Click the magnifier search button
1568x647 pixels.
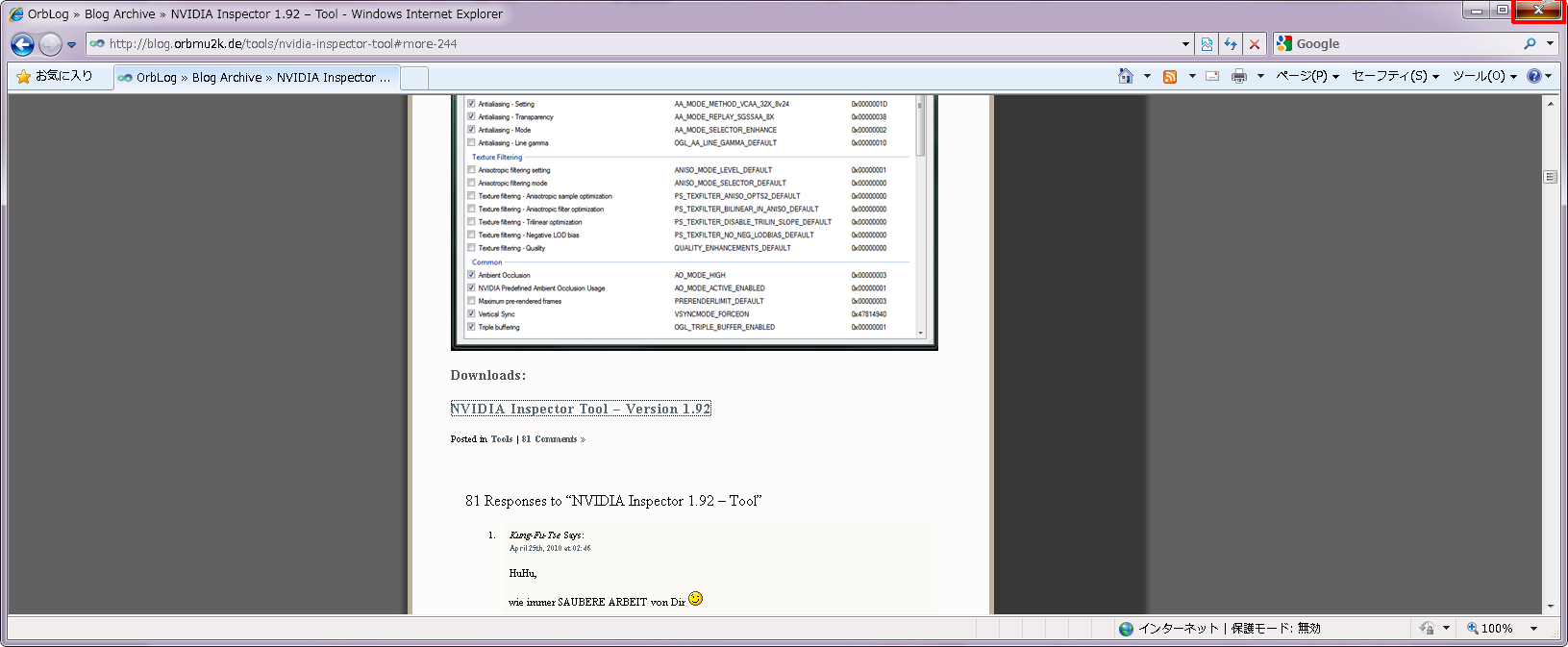[1530, 44]
